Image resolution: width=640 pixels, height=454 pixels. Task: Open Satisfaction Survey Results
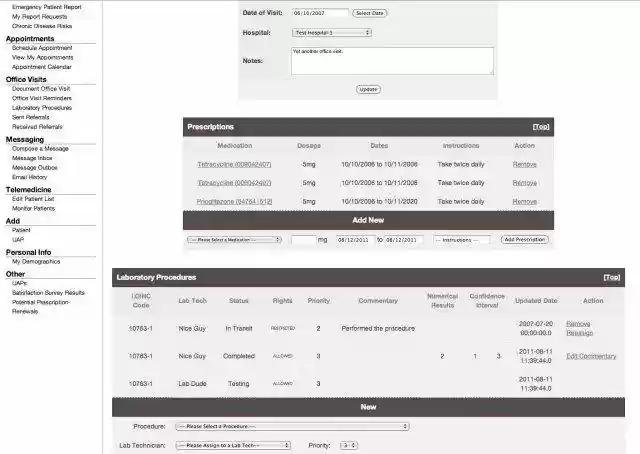pos(48,293)
